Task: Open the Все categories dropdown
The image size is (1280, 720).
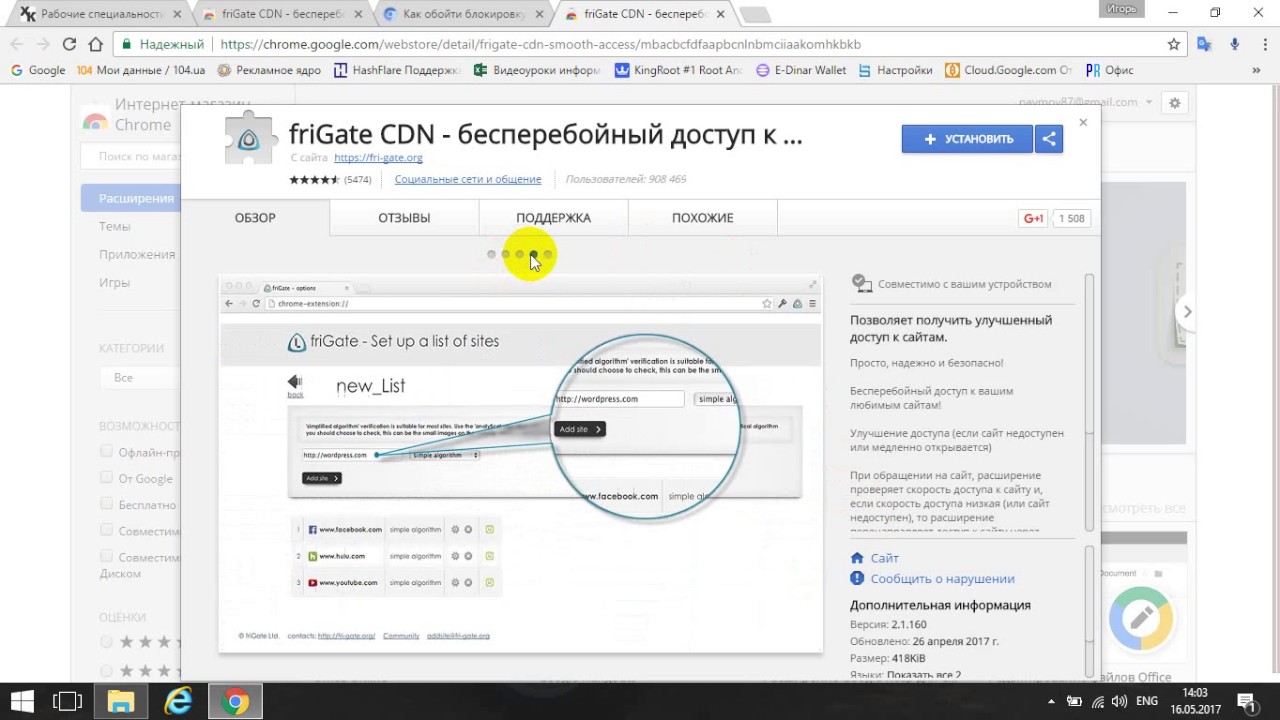Action: pos(140,378)
